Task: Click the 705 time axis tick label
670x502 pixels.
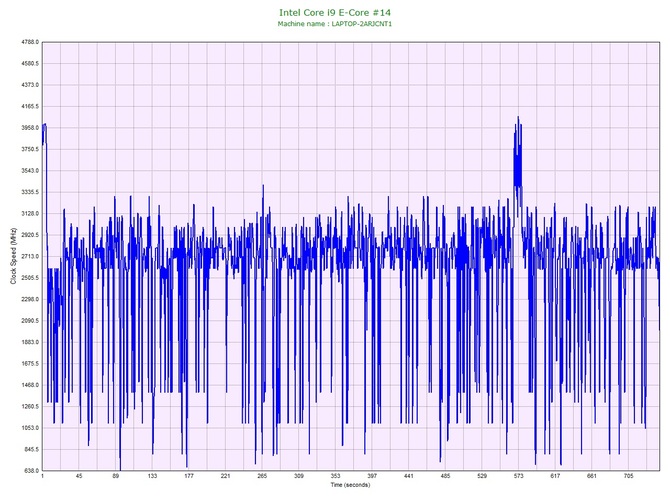Action: point(628,476)
